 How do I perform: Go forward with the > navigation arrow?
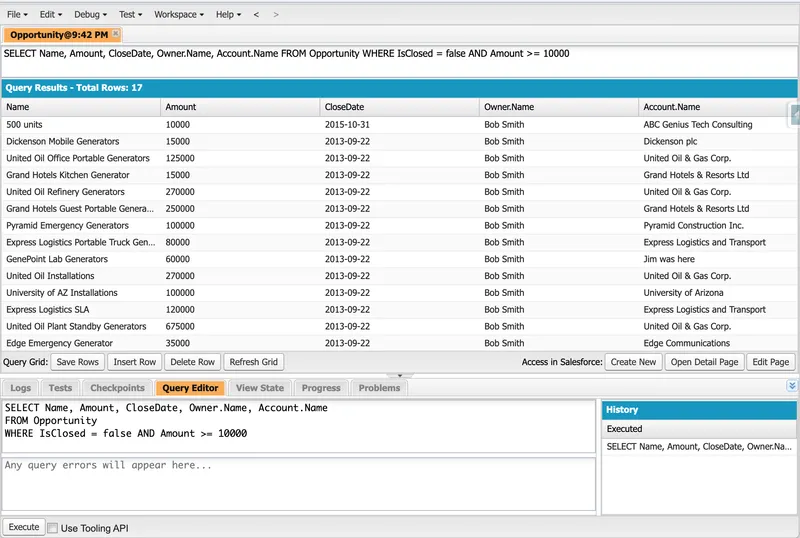pyautogui.click(x=276, y=14)
